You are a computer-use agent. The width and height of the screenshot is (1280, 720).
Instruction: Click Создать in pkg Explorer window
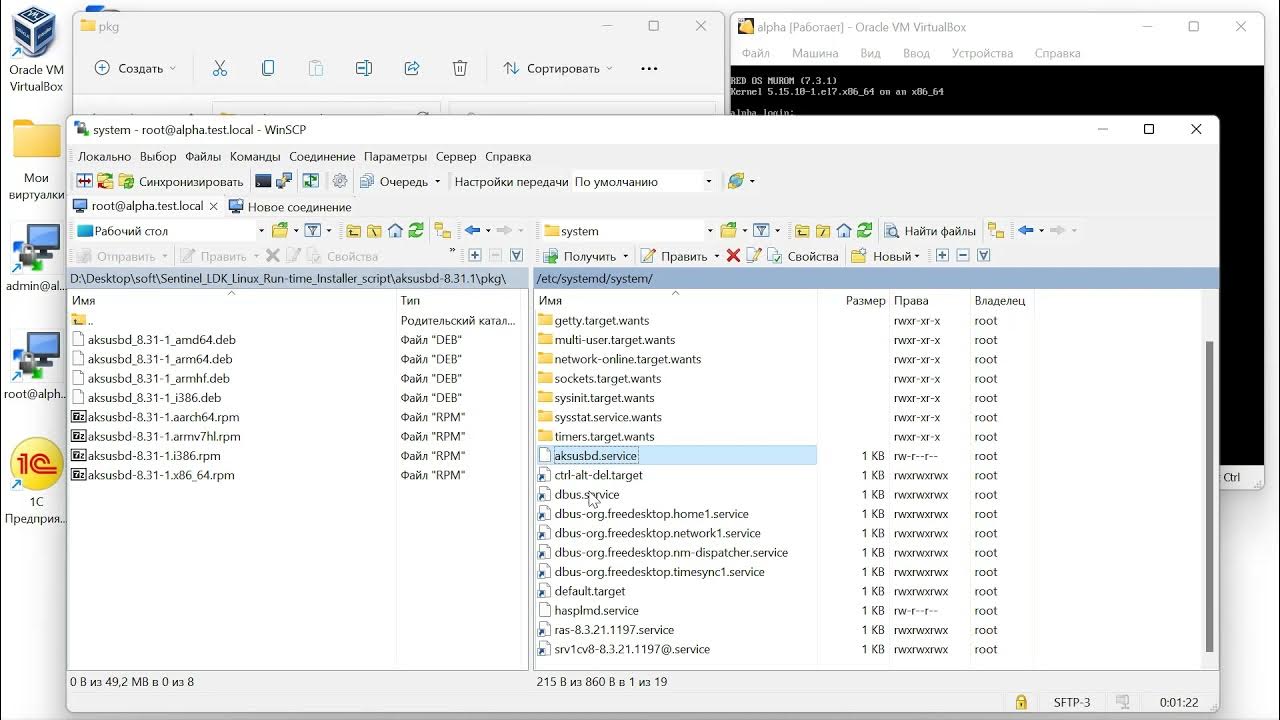[134, 68]
